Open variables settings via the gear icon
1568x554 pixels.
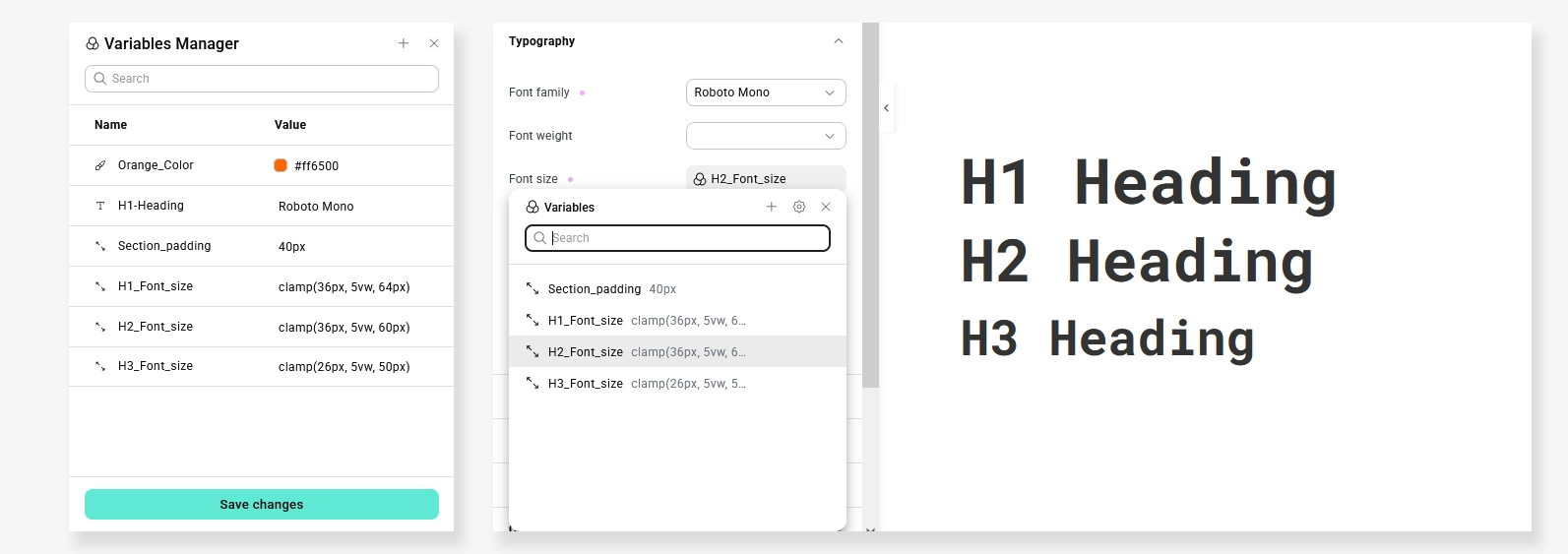click(x=799, y=207)
